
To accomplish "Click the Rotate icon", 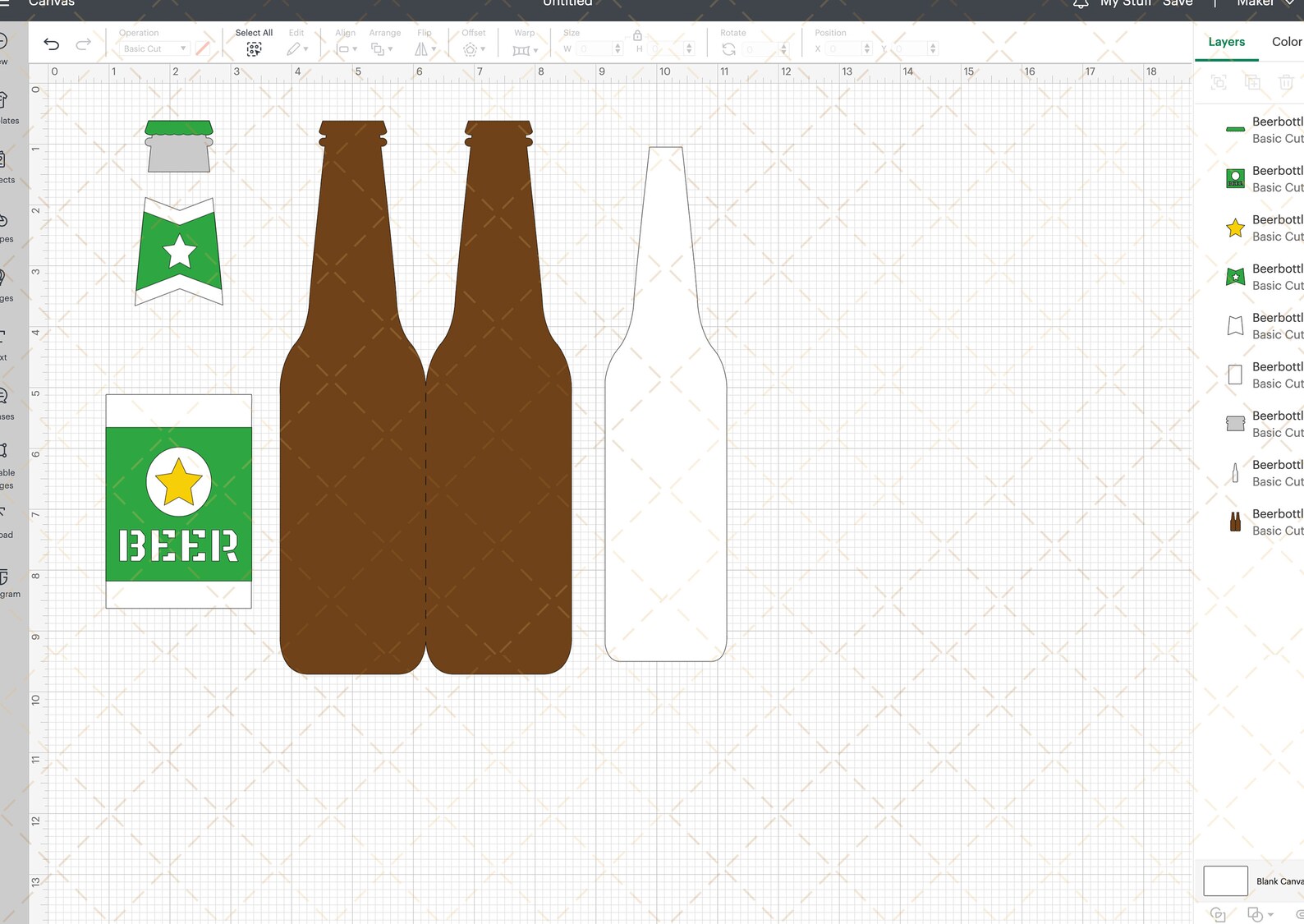I will (728, 49).
